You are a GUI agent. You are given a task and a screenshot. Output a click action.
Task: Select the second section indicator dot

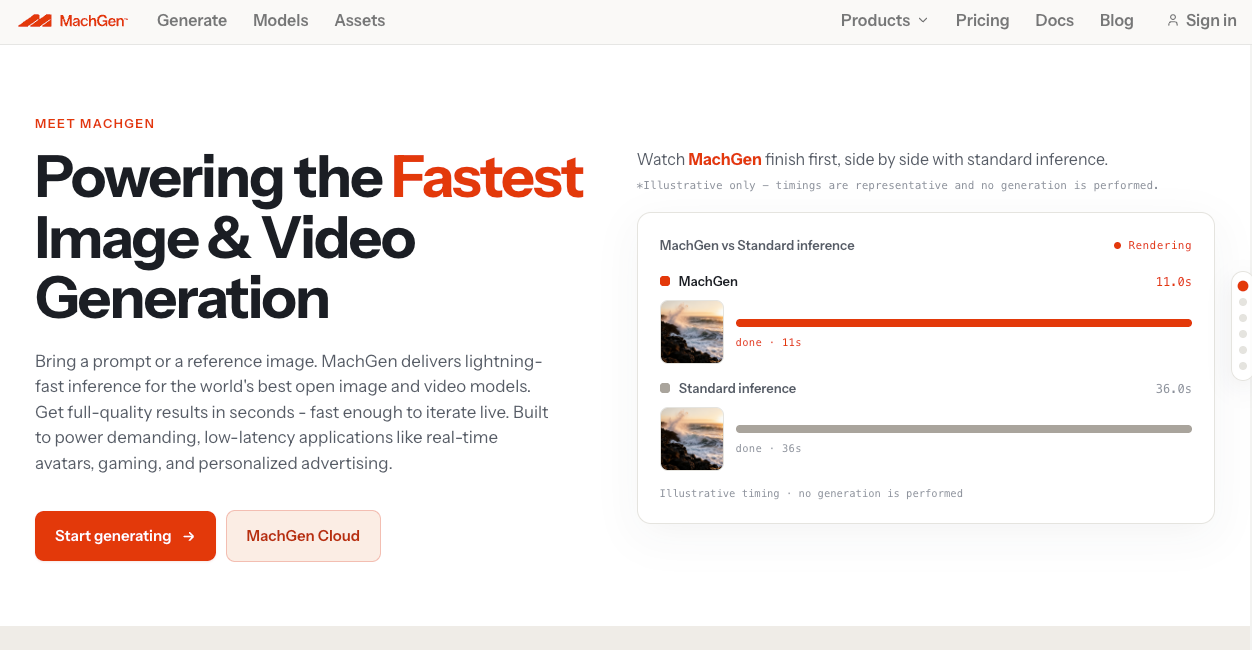coord(1243,302)
